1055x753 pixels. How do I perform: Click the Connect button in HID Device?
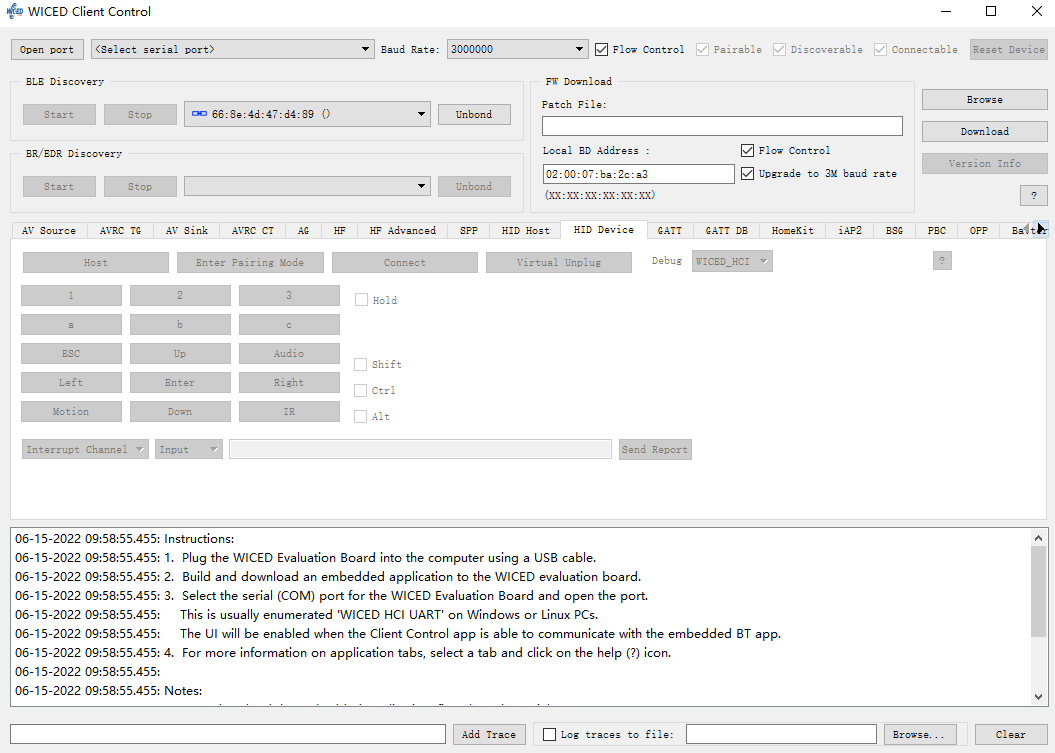(x=404, y=262)
